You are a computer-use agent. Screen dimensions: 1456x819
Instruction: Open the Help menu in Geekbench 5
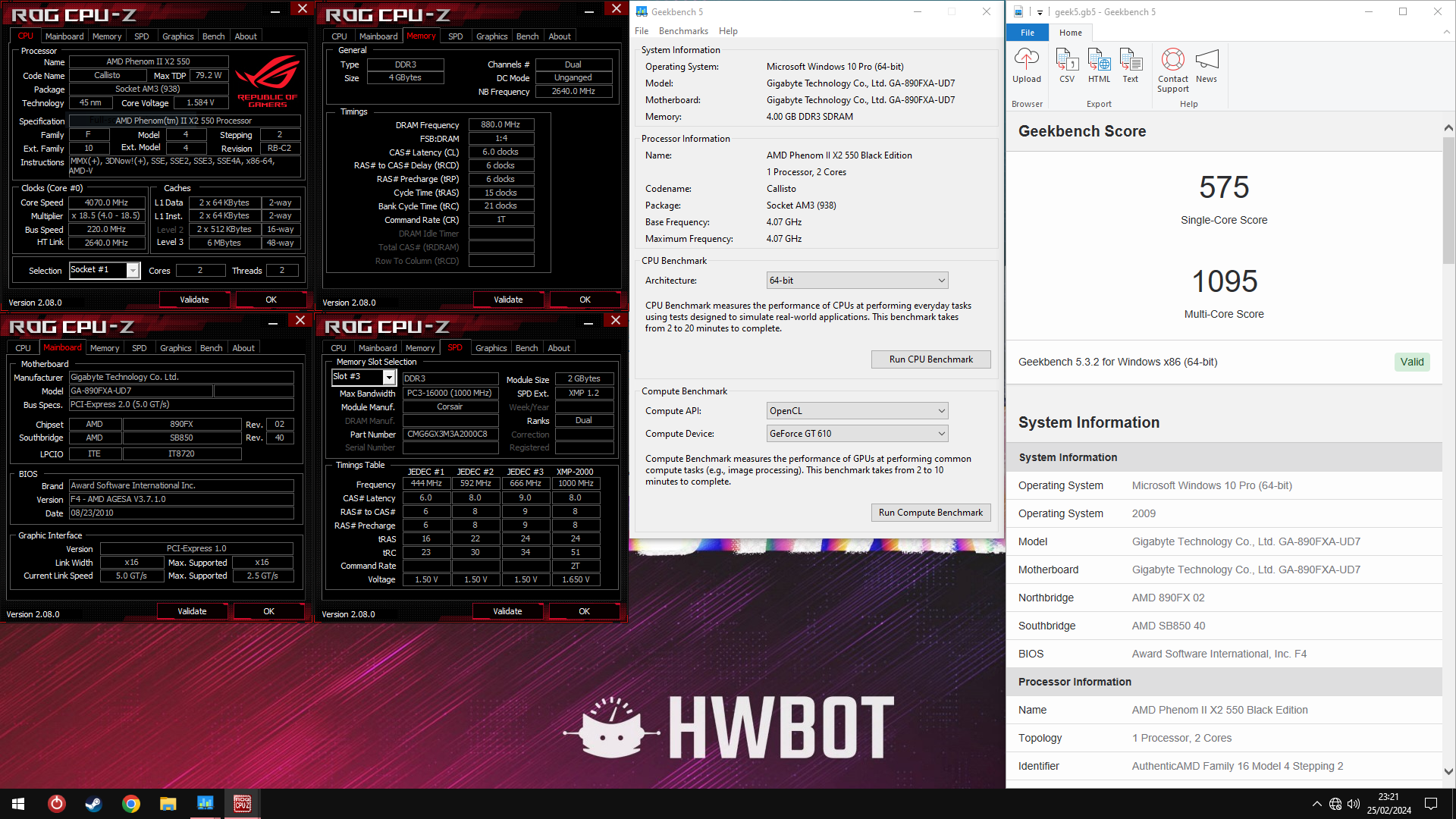tap(728, 31)
